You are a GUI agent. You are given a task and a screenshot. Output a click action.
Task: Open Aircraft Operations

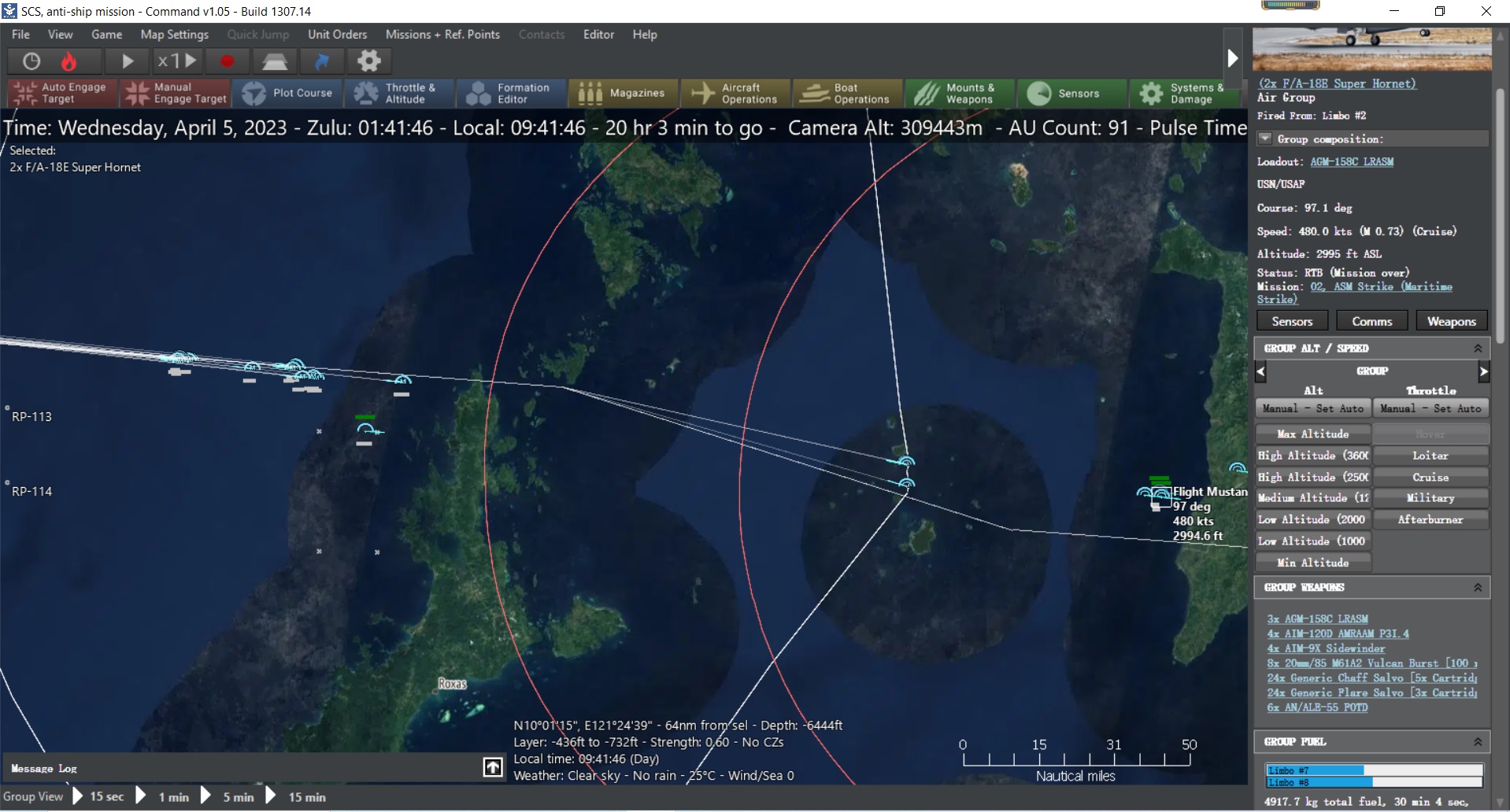click(735, 93)
